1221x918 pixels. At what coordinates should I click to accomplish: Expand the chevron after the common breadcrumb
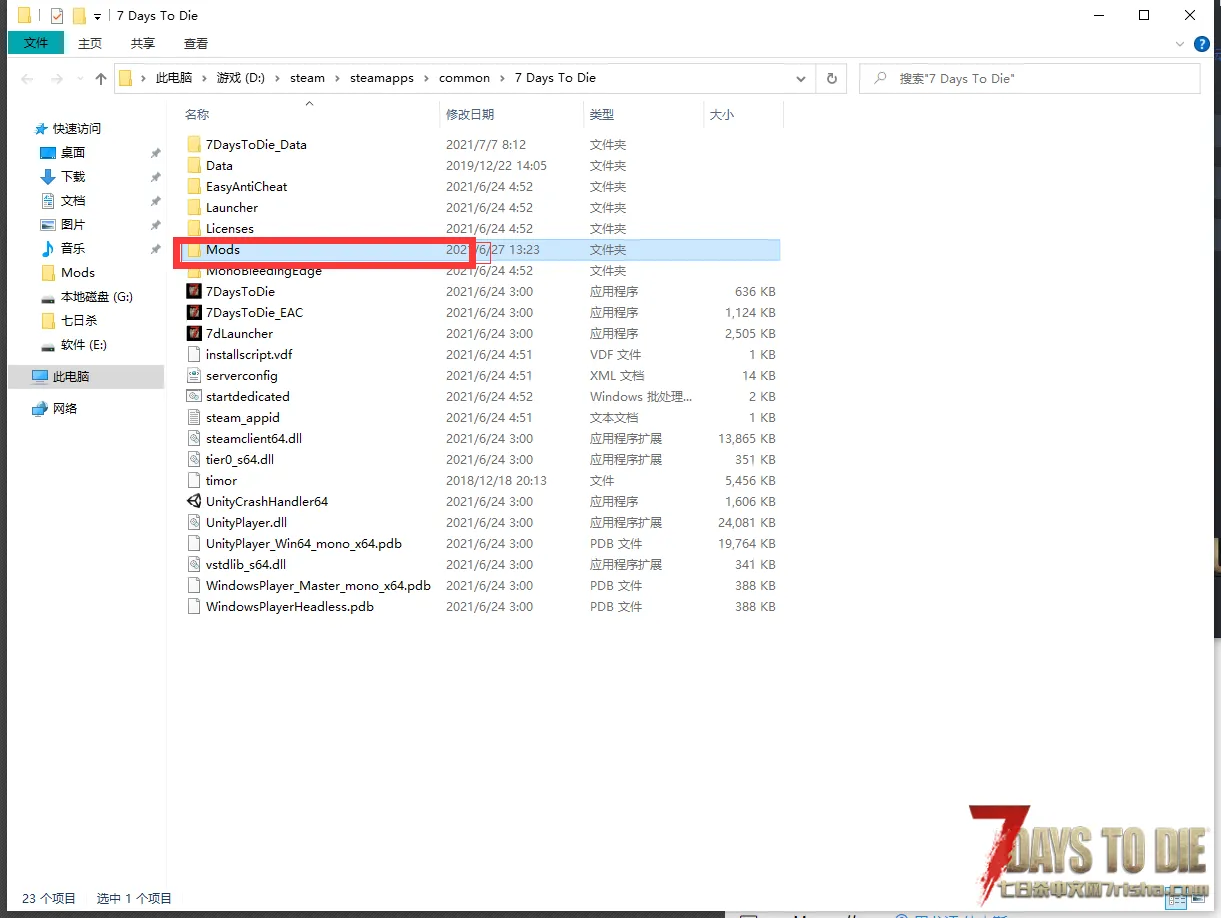click(x=502, y=78)
